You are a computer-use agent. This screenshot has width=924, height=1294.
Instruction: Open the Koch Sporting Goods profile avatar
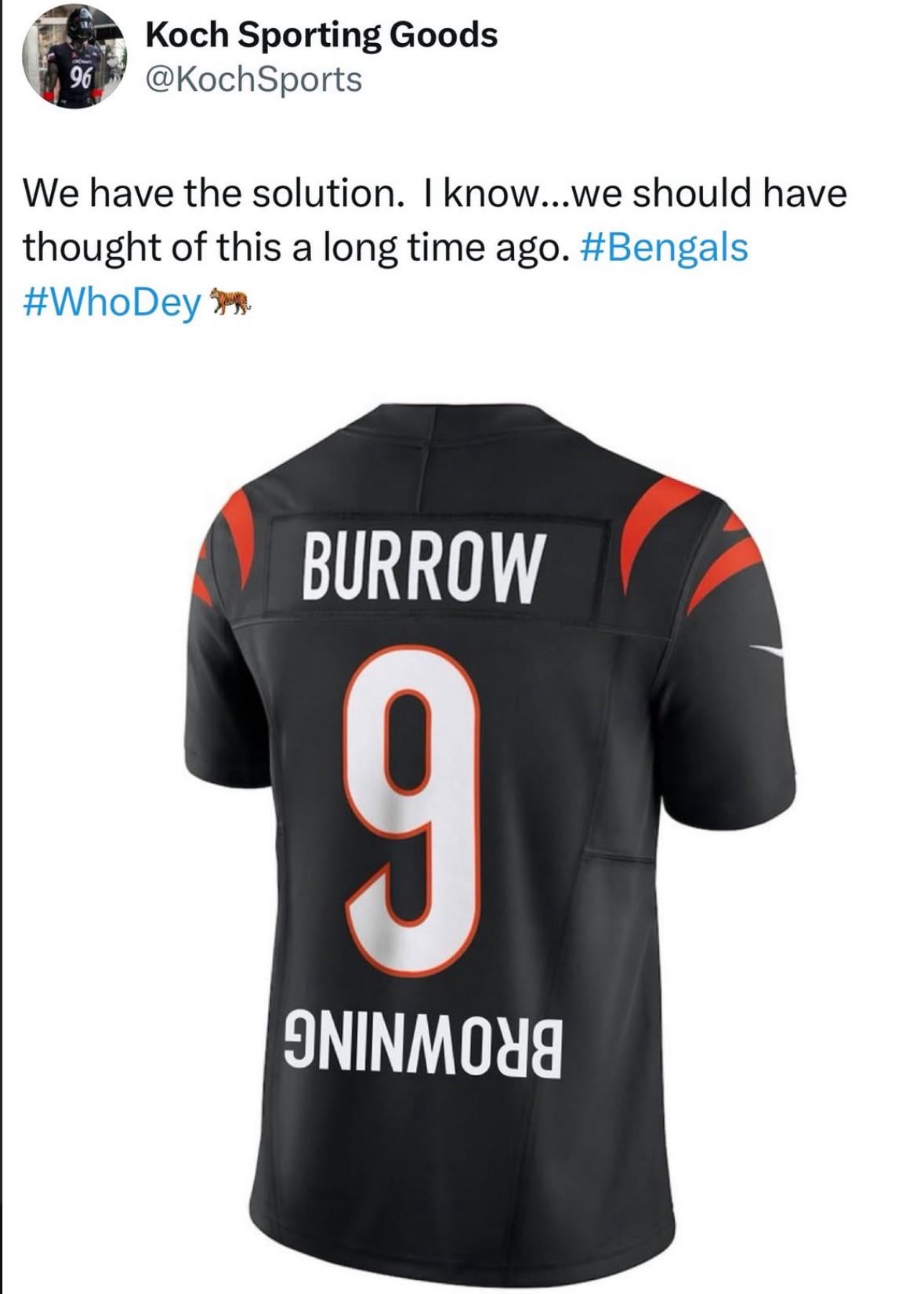[75, 59]
